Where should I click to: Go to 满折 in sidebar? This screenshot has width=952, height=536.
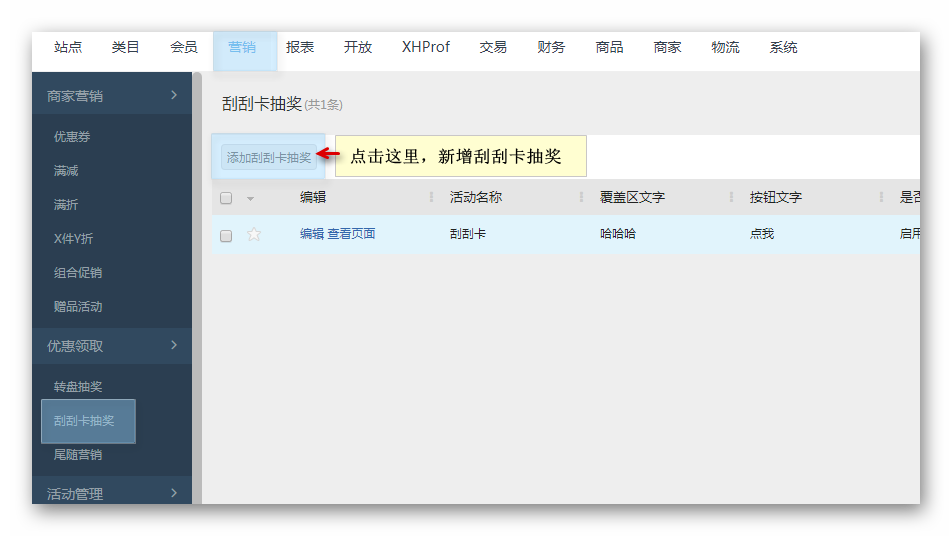66,205
